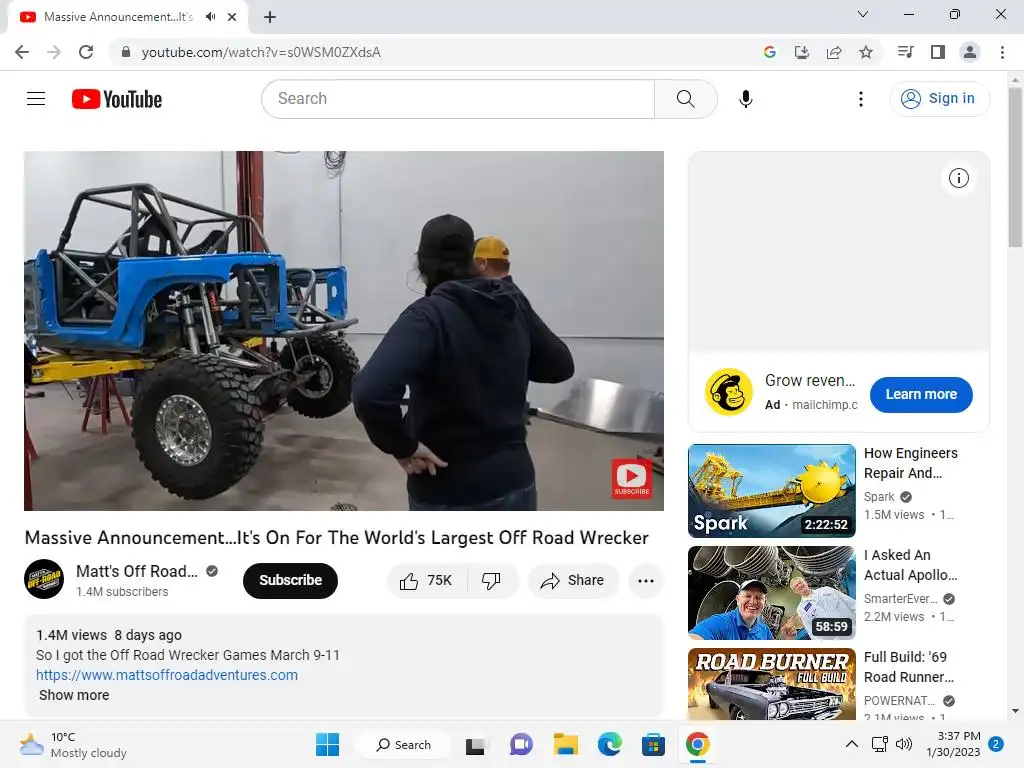
Task: Click the red subscribe watermark on video
Action: point(632,478)
